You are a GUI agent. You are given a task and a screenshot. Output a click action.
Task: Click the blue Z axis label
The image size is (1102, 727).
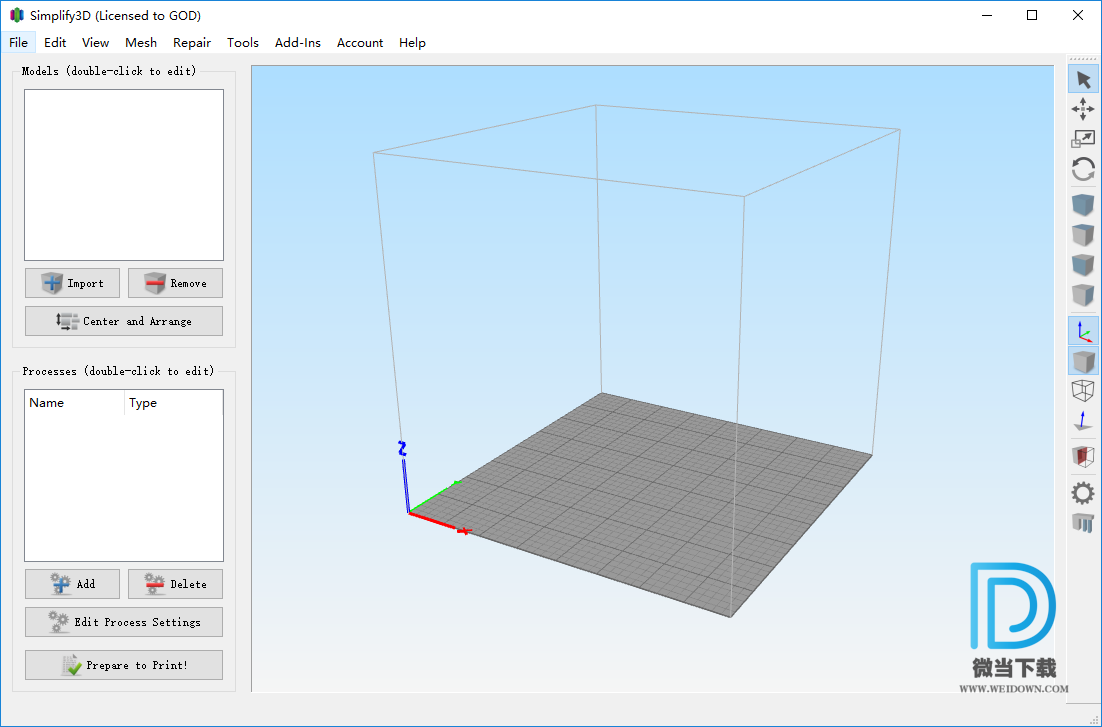402,449
